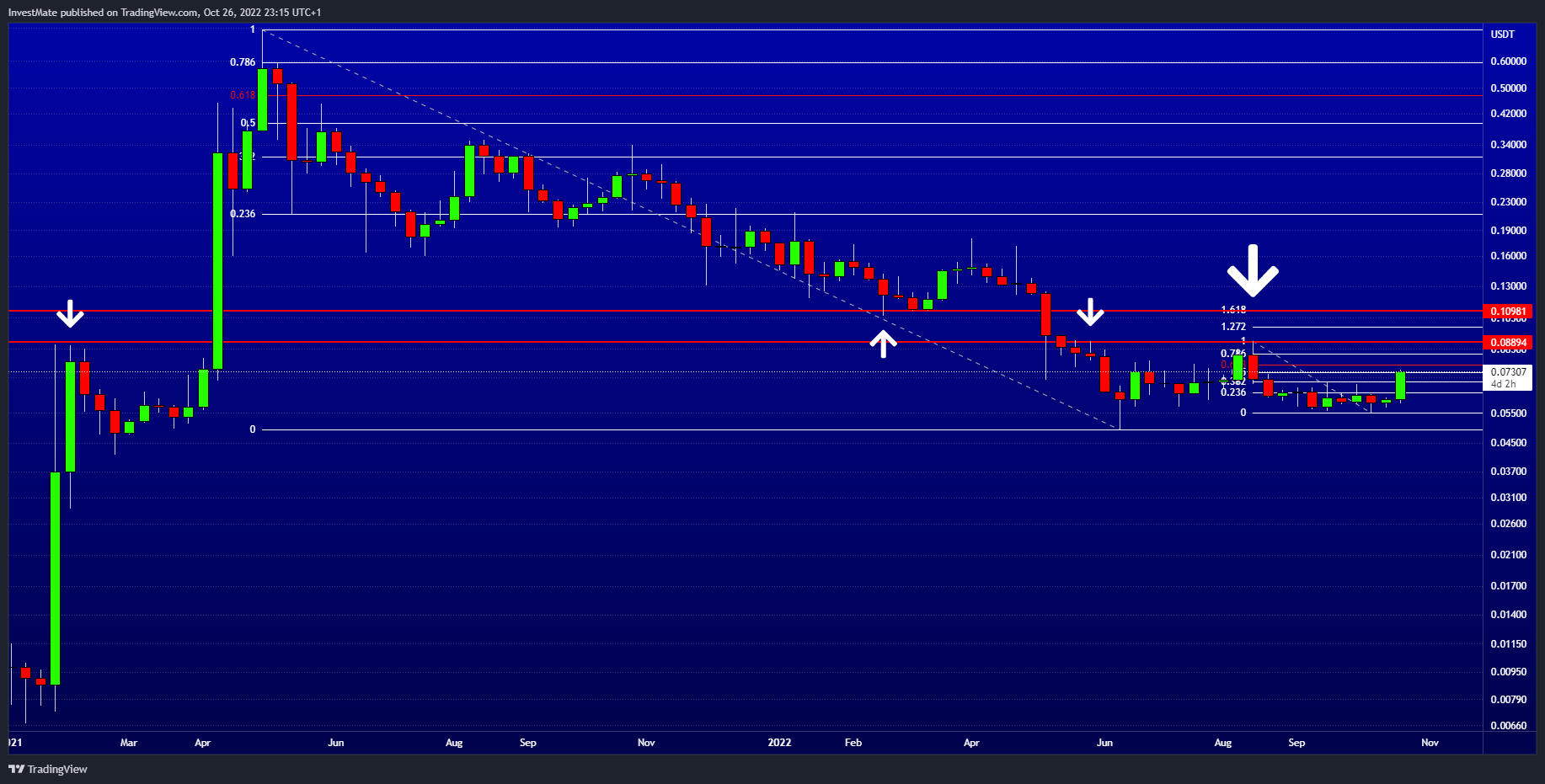Click the red 0.618 Fibonacci label
Image resolution: width=1545 pixels, height=784 pixels.
(x=243, y=95)
